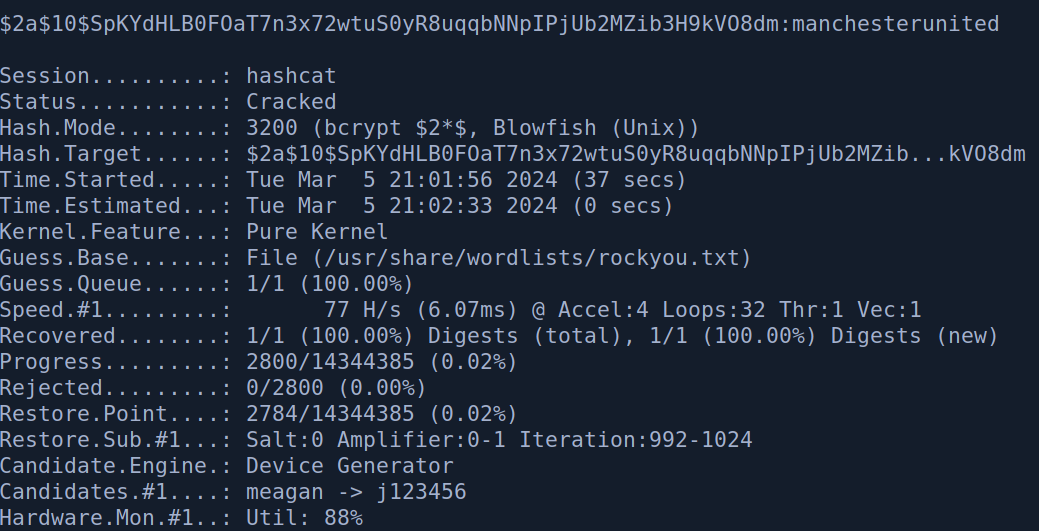Click the 'Pure Kernel' text
Image resolution: width=1039 pixels, height=531 pixels.
(x=317, y=232)
